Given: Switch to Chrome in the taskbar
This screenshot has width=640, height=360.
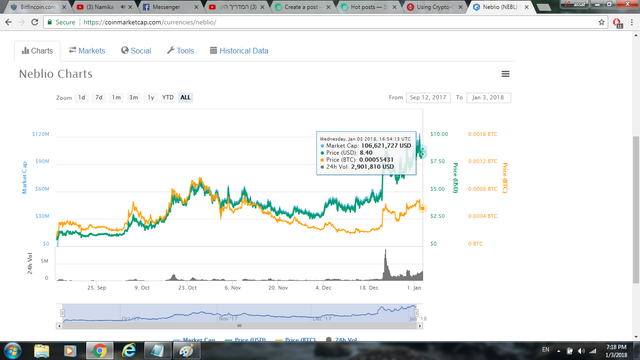Looking at the screenshot, I should point(99,351).
